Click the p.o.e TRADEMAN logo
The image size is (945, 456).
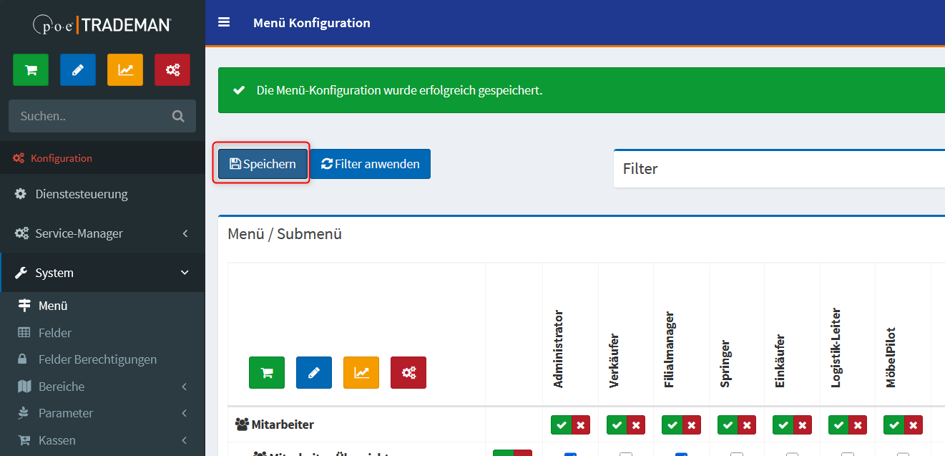point(102,25)
